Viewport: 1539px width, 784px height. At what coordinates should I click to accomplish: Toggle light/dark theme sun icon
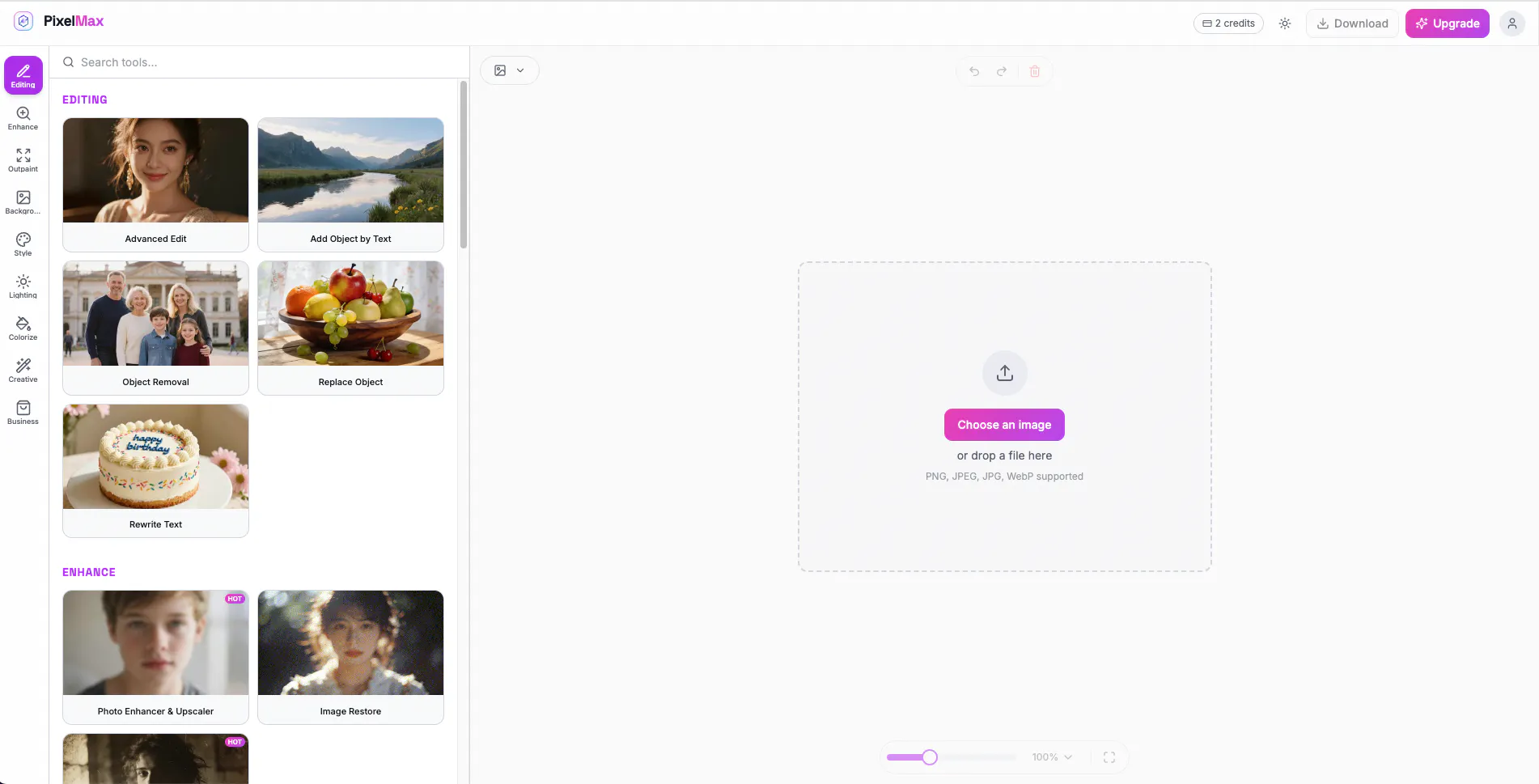1285,23
